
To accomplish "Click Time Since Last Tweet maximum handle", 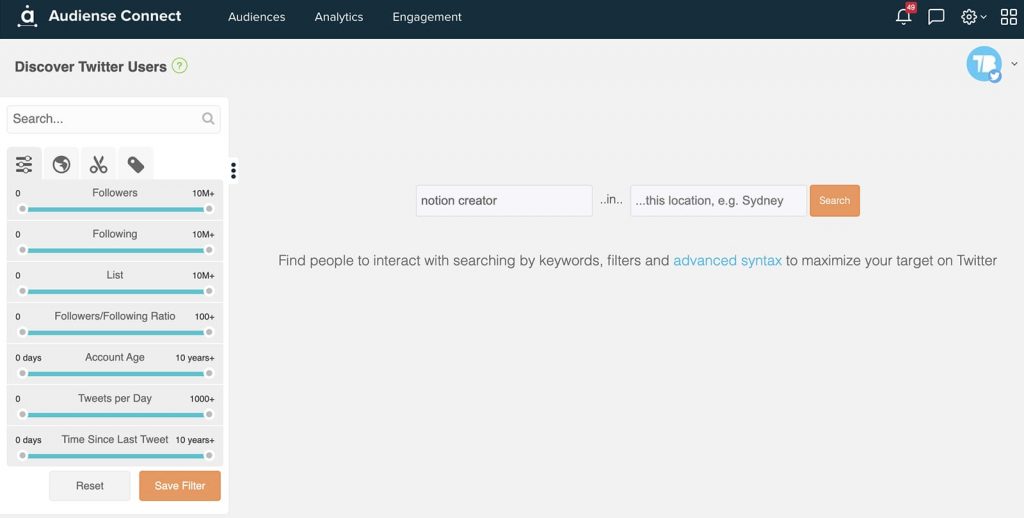I will tap(209, 456).
